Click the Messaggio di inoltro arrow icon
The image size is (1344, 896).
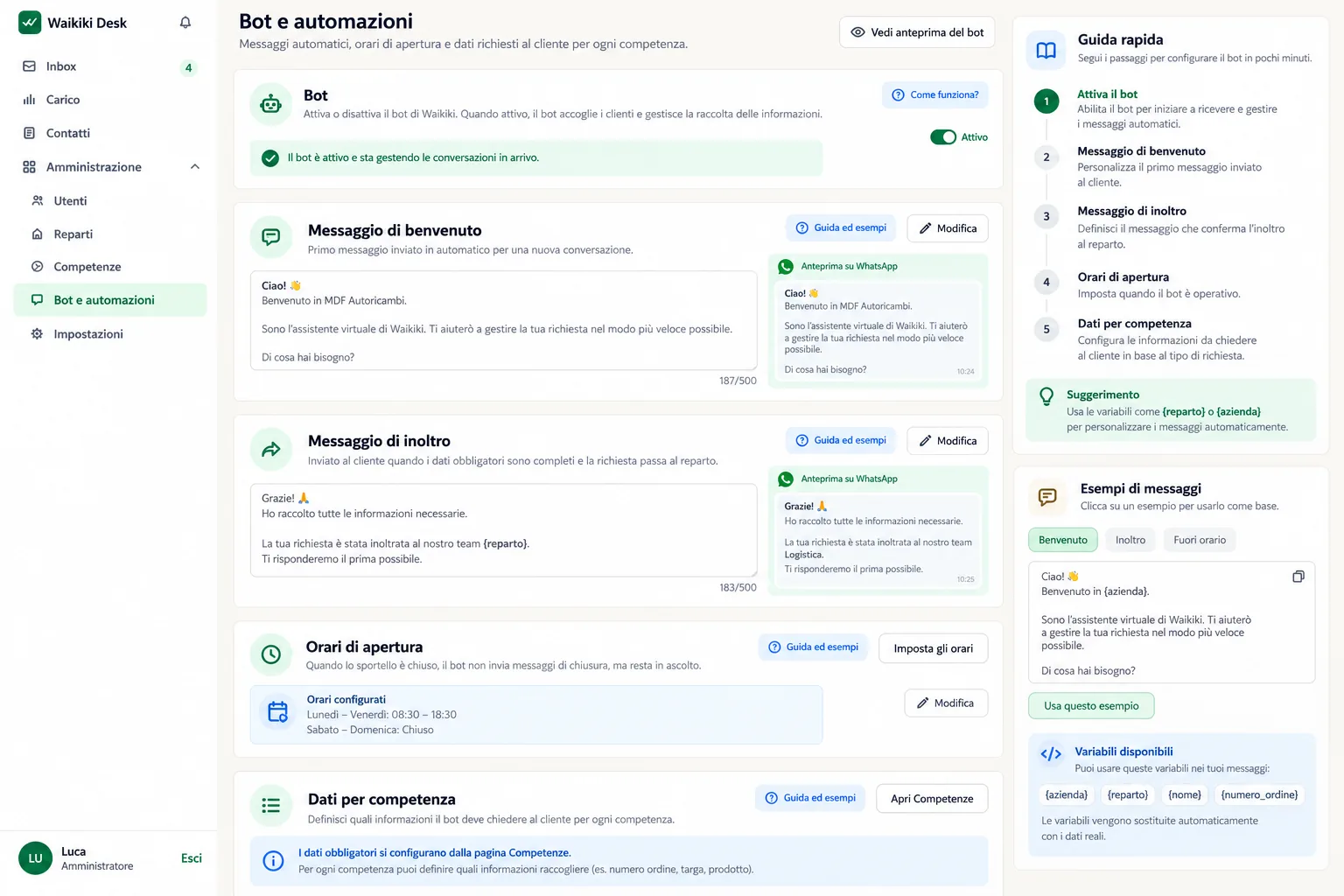(271, 450)
